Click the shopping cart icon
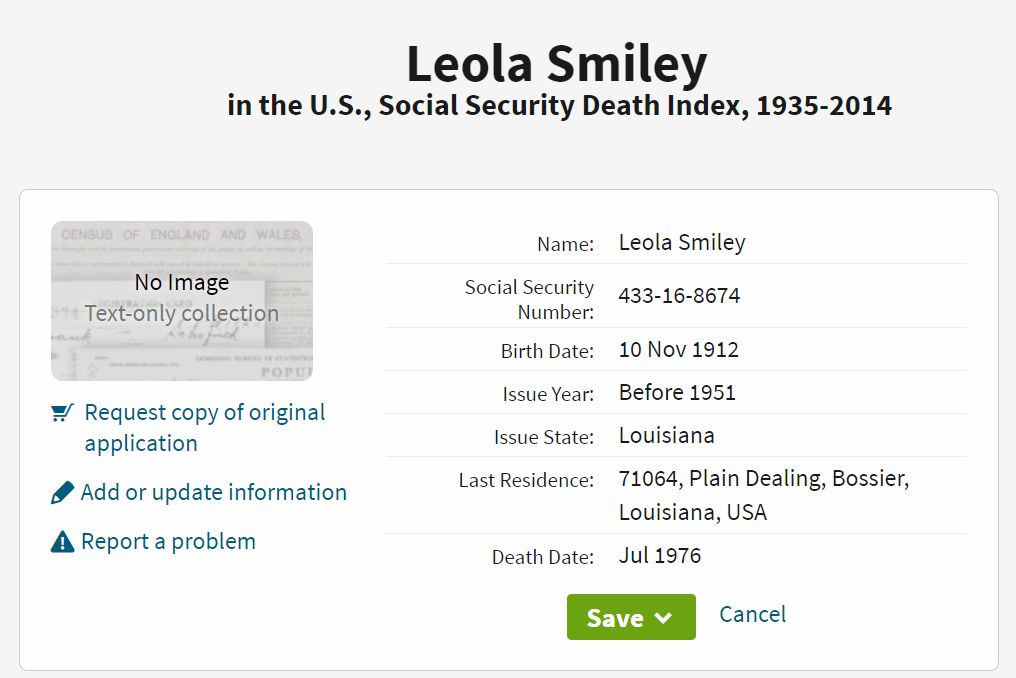The width and height of the screenshot is (1016, 678). pos(62,413)
